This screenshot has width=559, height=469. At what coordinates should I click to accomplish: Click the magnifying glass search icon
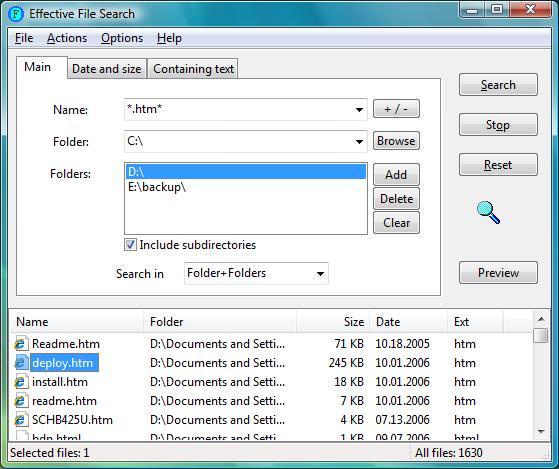pos(488,212)
